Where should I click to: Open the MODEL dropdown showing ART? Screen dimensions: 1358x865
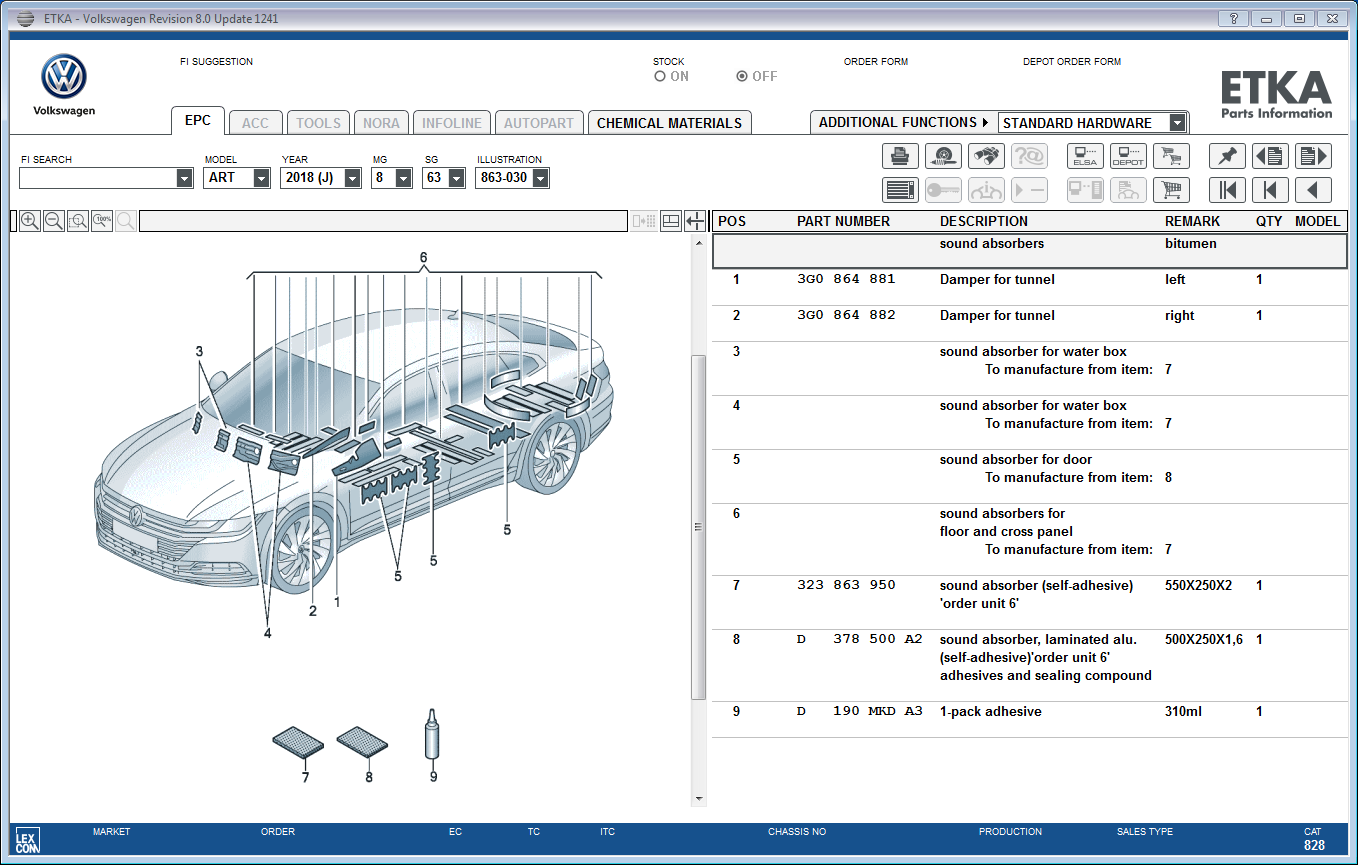(x=262, y=178)
